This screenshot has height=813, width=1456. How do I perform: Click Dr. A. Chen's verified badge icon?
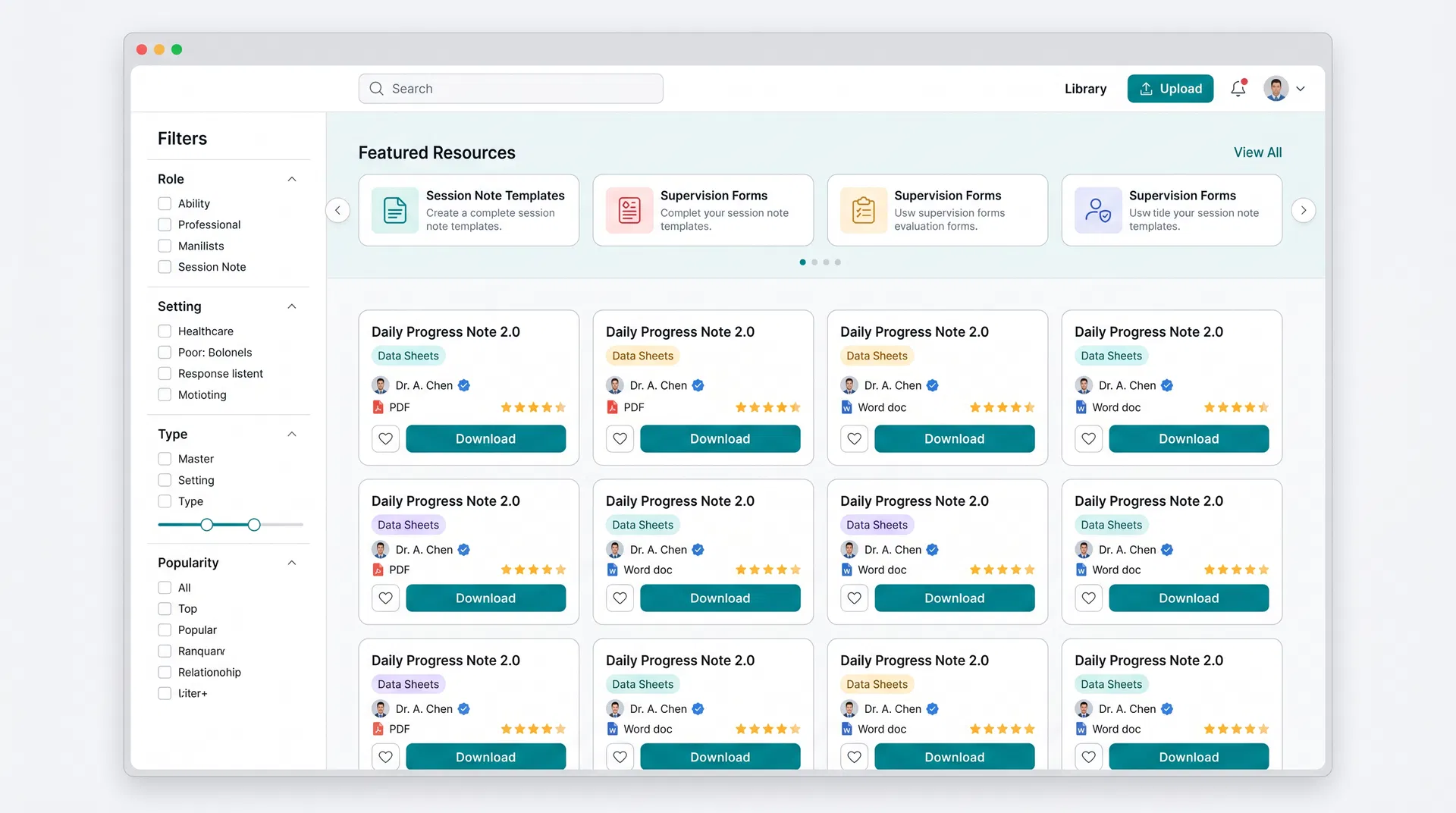pyautogui.click(x=464, y=385)
